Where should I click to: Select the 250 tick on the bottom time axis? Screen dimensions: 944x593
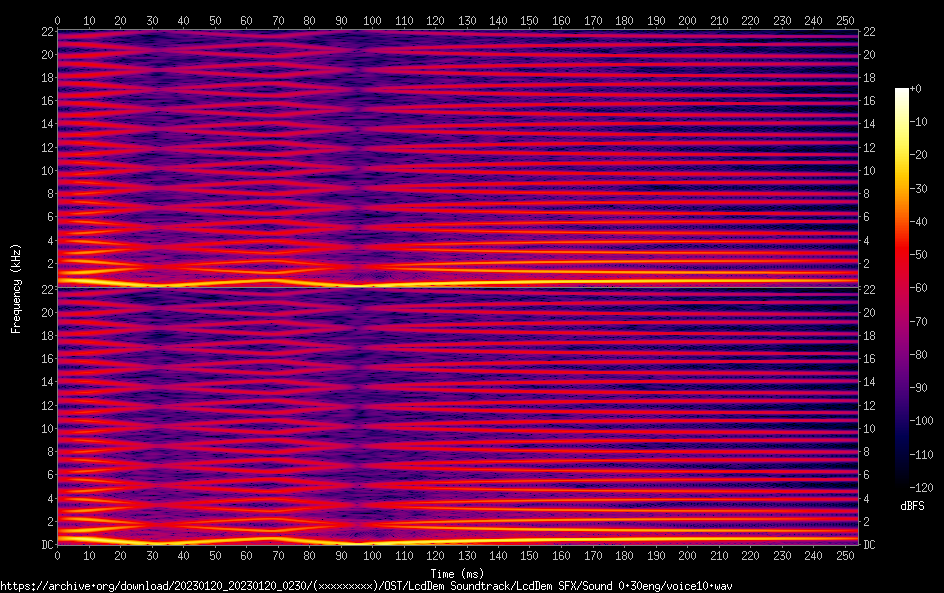[844, 556]
